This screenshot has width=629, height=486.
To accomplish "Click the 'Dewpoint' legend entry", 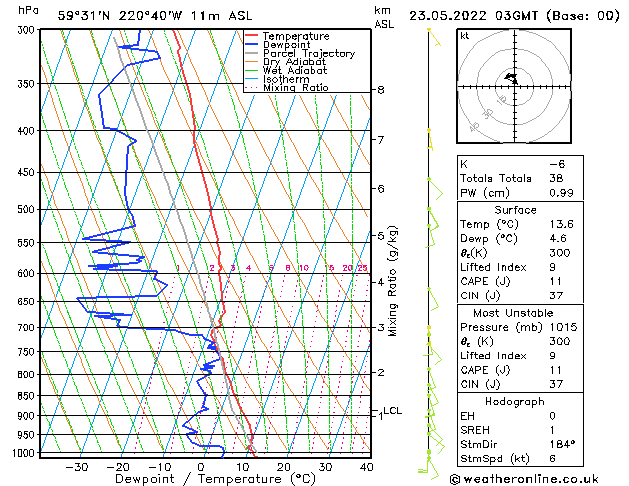I will tap(286, 45).
